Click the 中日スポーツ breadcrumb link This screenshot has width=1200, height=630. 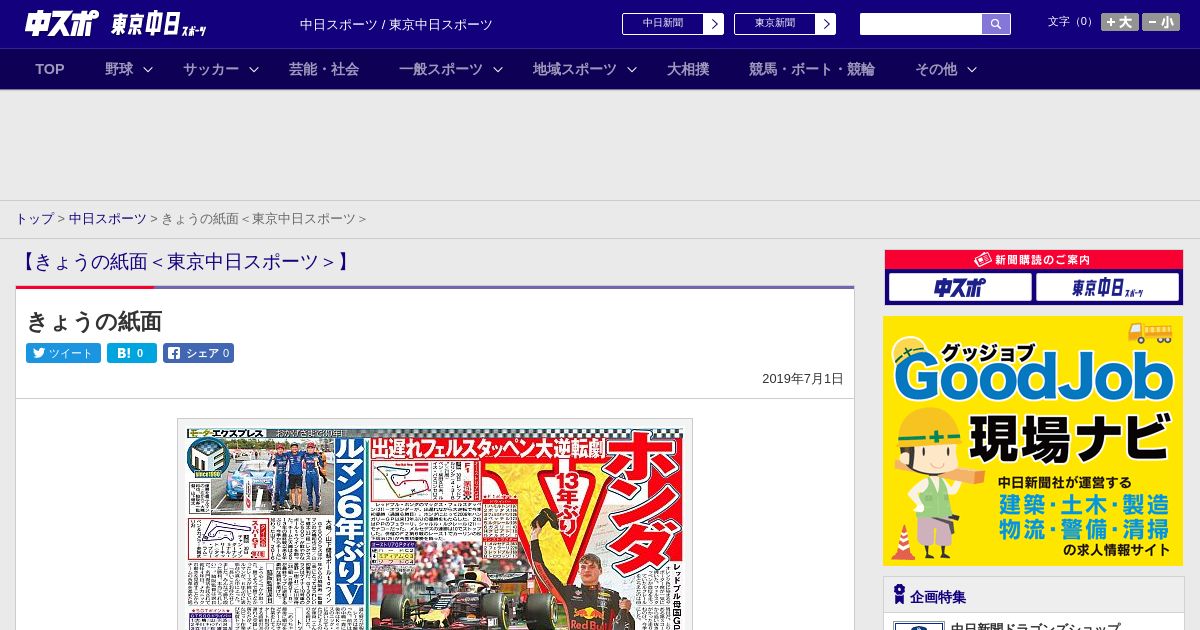point(108,218)
